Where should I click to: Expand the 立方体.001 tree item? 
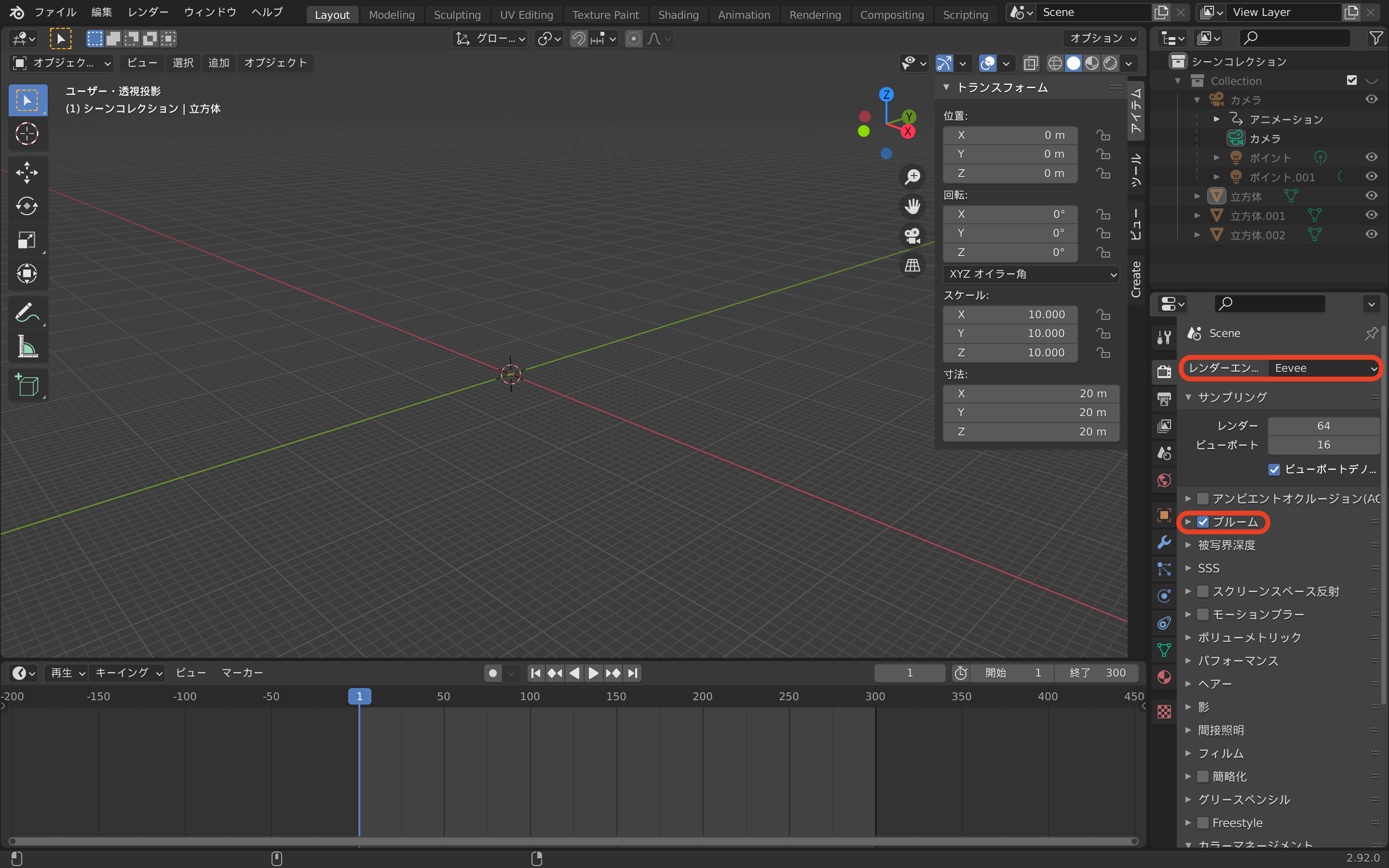coord(1198,216)
